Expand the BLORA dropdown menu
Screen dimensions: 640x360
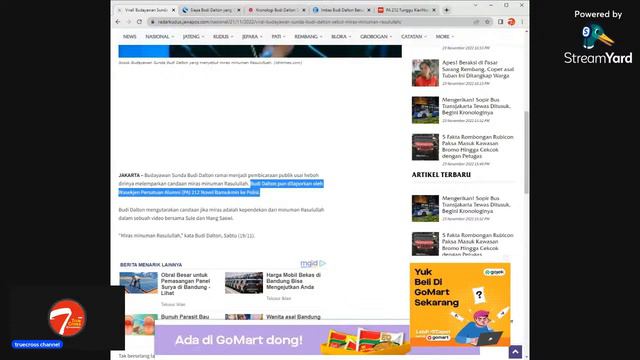coord(341,37)
